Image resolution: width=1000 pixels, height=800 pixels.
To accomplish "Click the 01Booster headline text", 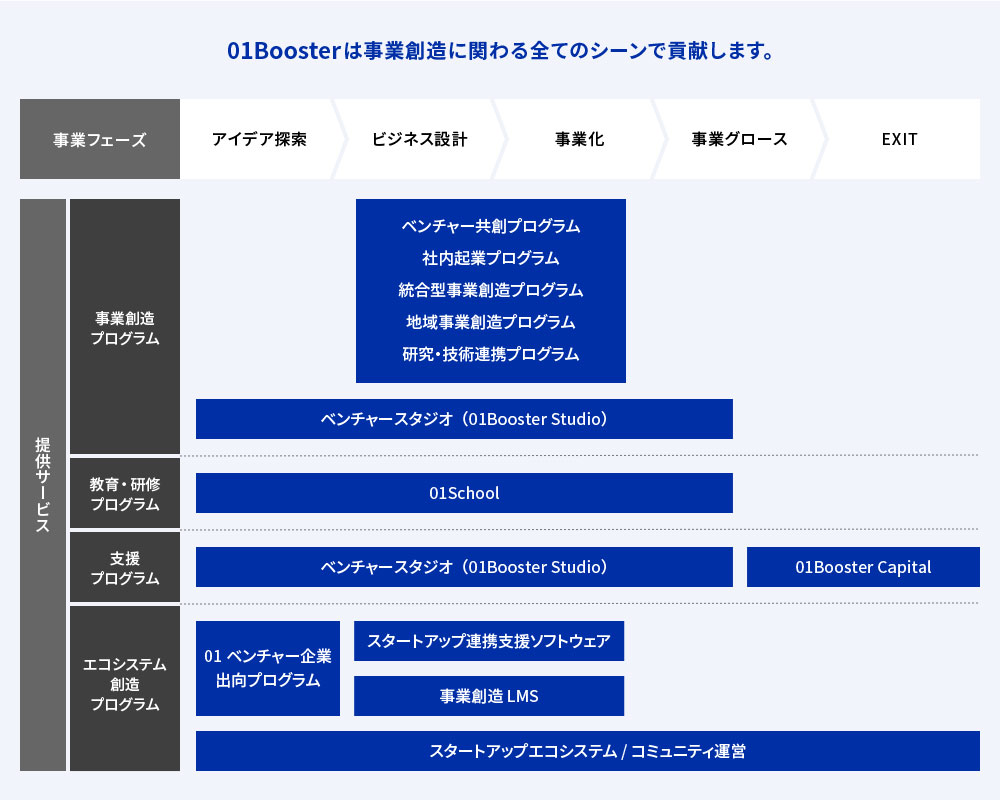I will (x=501, y=50).
